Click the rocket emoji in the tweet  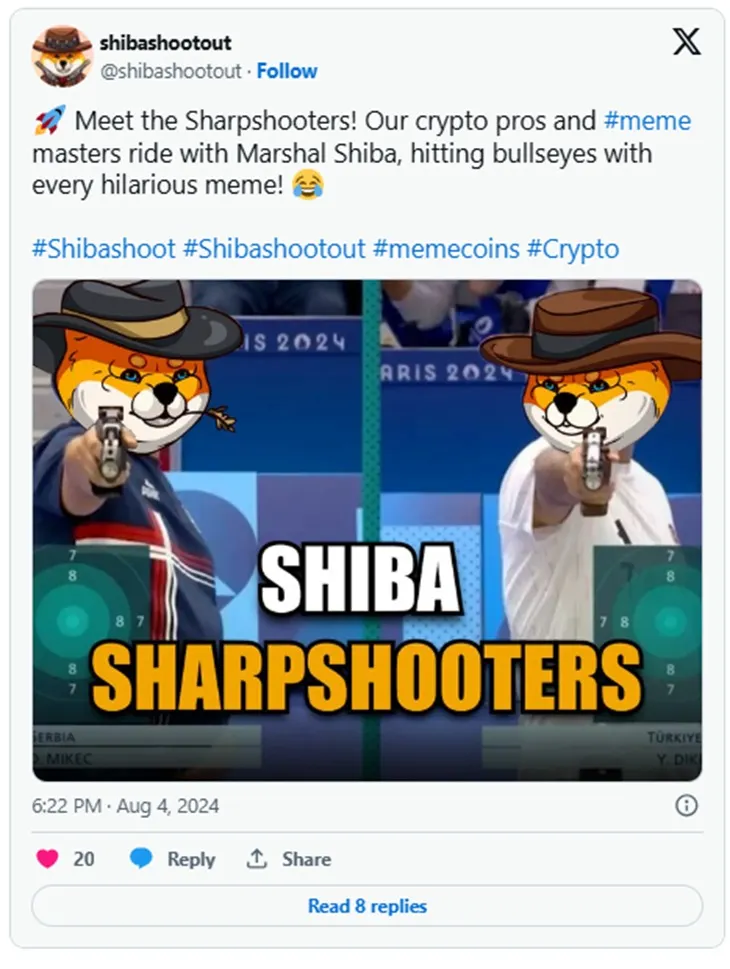pyautogui.click(x=49, y=121)
